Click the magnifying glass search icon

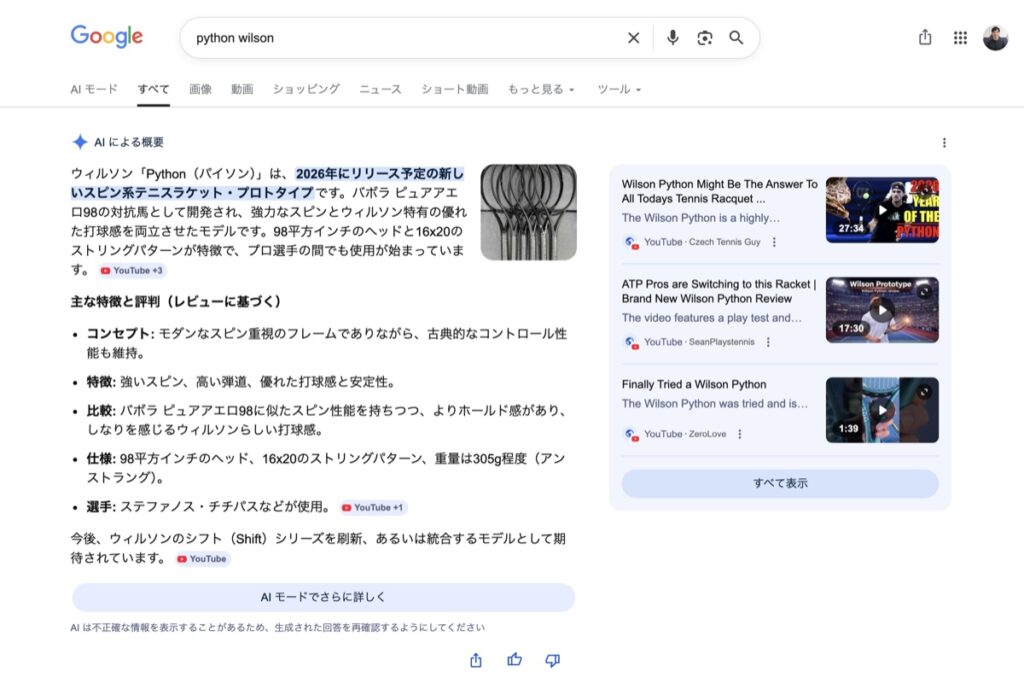736,38
